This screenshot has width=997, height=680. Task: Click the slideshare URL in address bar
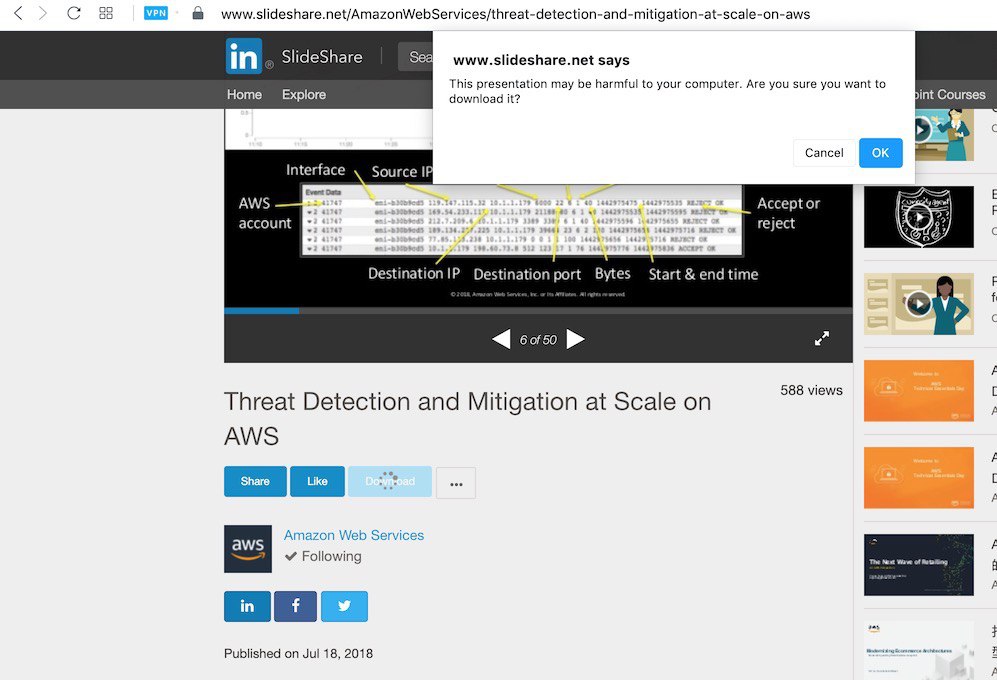click(x=515, y=14)
